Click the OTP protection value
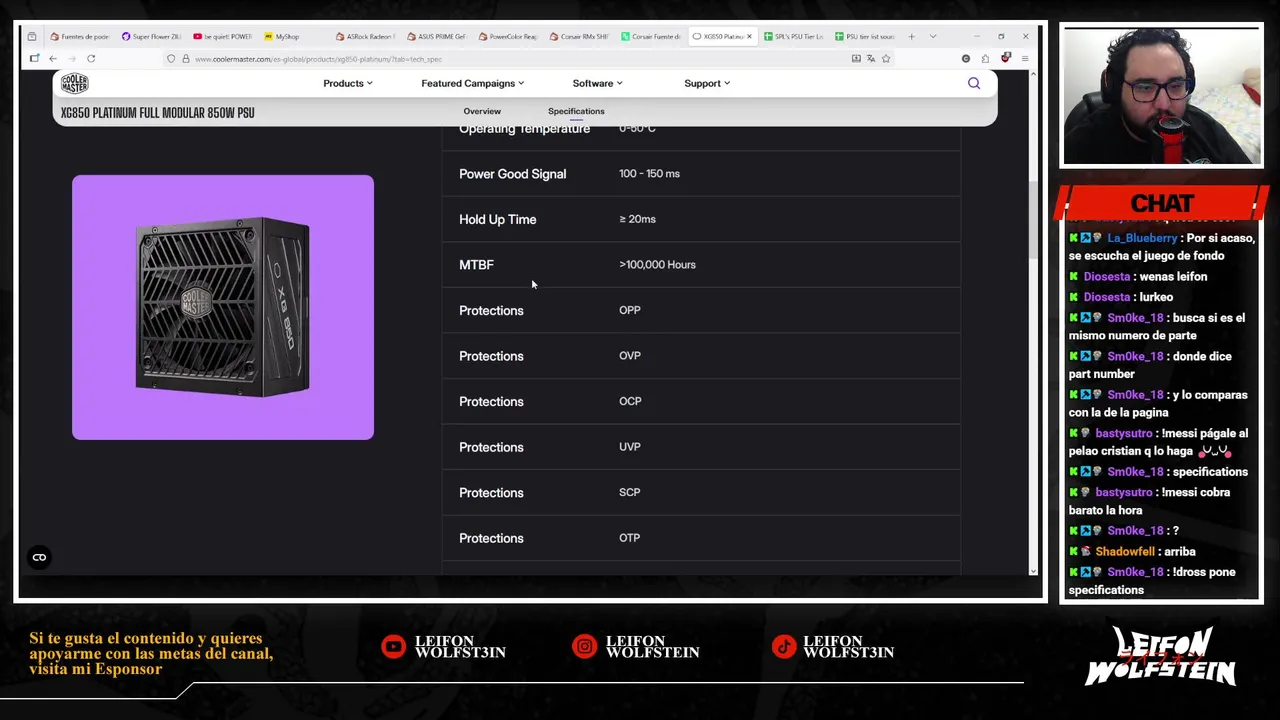The image size is (1280, 720). [629, 538]
